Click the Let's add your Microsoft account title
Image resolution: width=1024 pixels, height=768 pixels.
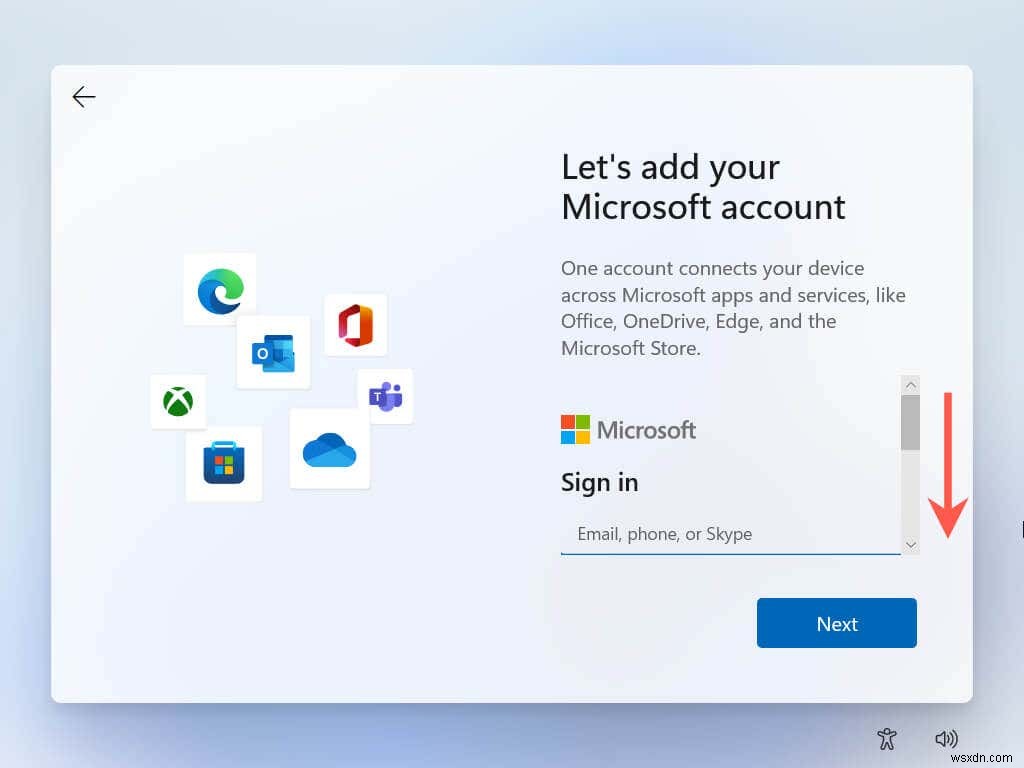coord(703,187)
